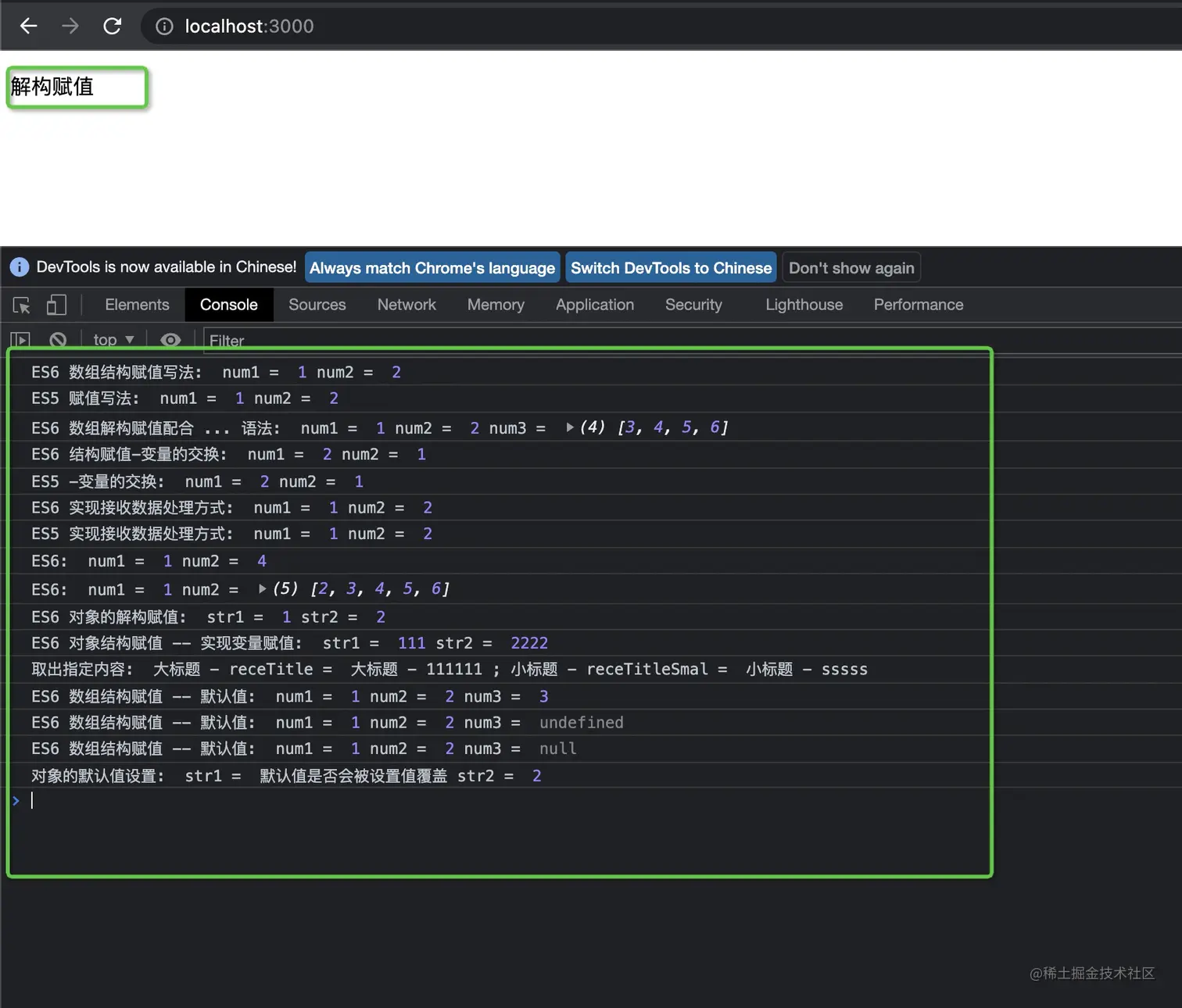Screen dimensions: 1182x1008
Task: Open the Application tab
Action: coord(595,305)
